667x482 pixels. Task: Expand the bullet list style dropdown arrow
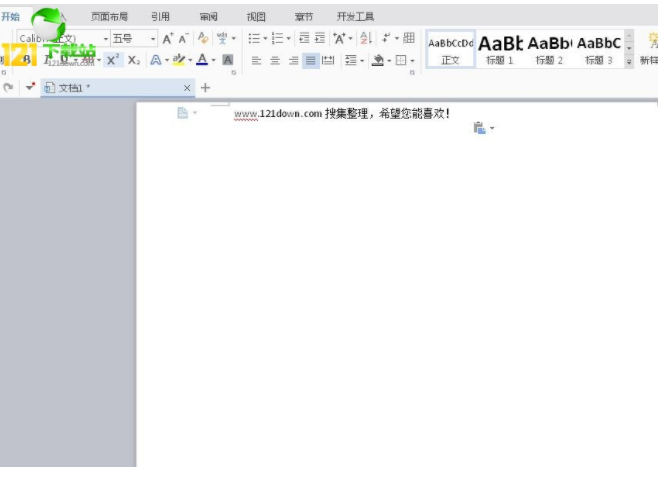[x=265, y=39]
